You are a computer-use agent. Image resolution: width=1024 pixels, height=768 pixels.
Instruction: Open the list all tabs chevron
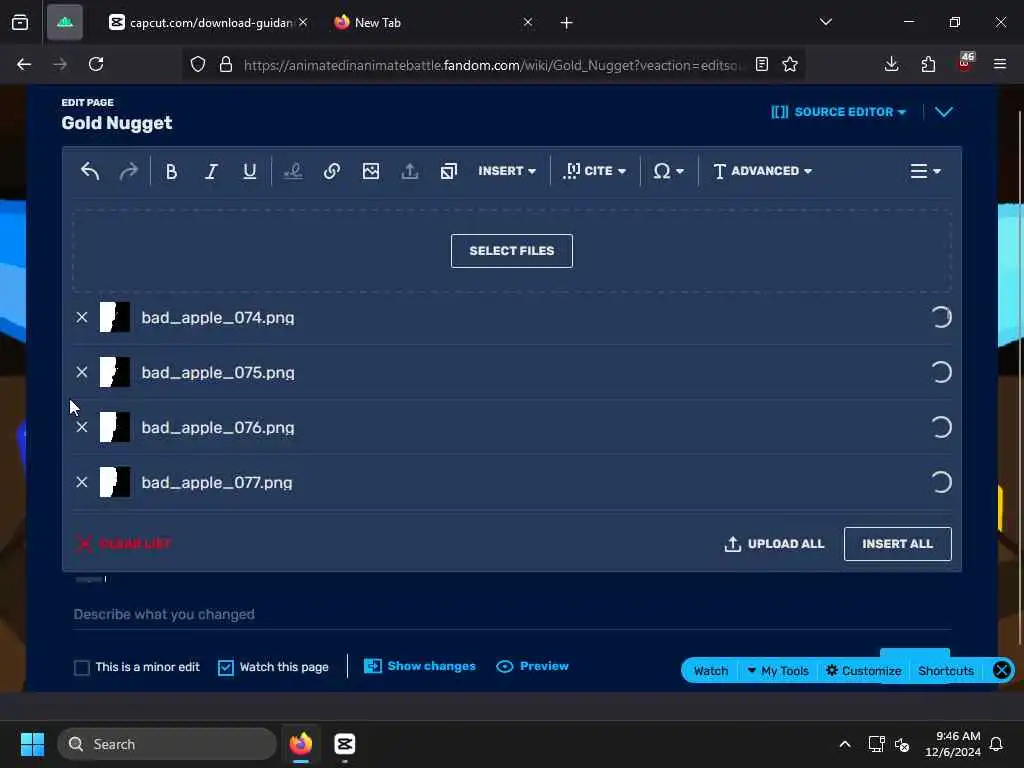[825, 22]
